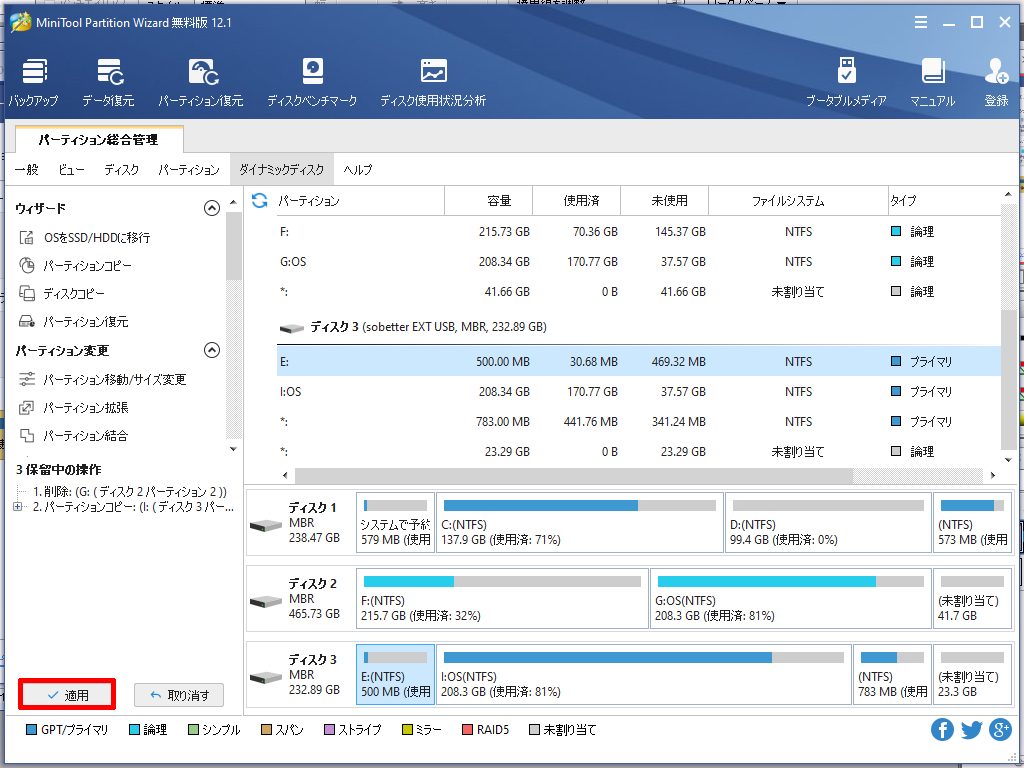
Task: Collapse the パーティション変更 section
Action: [x=212, y=350]
